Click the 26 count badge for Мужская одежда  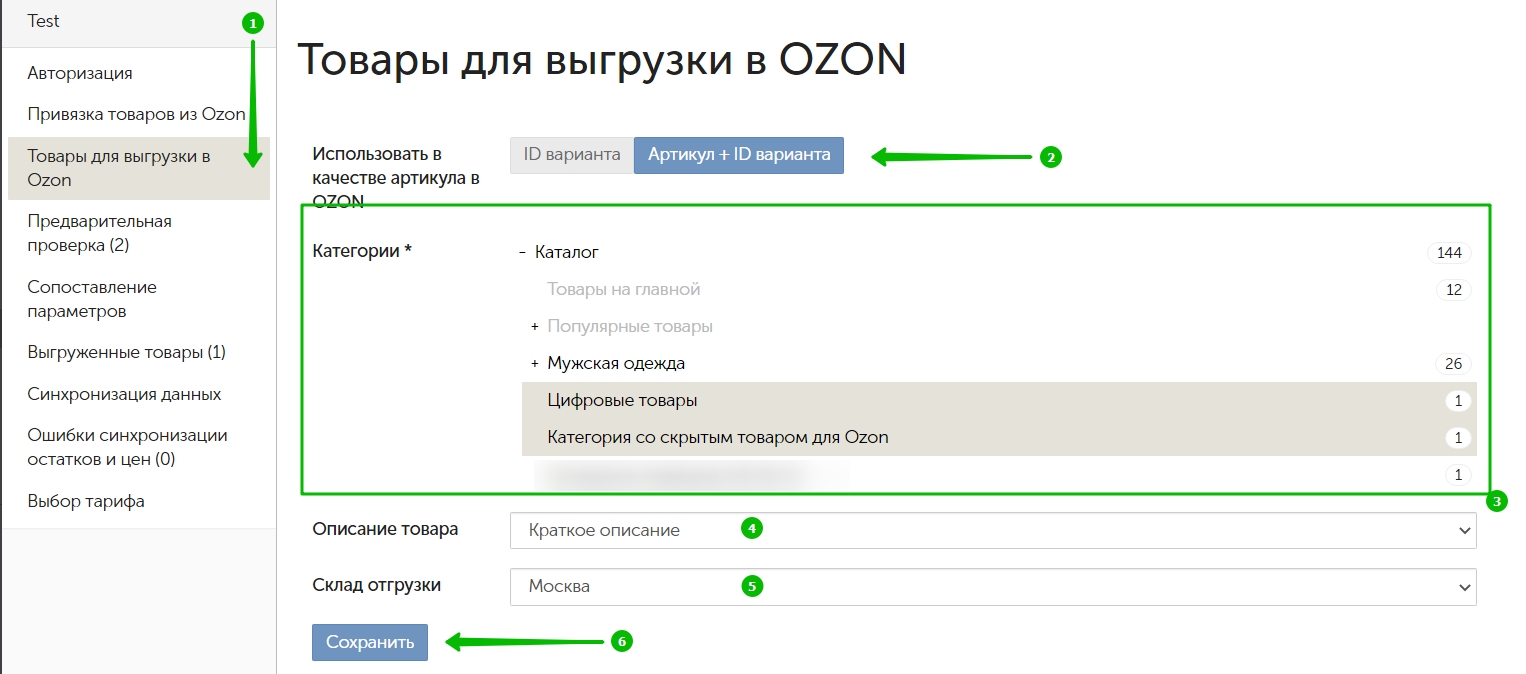(x=1453, y=364)
